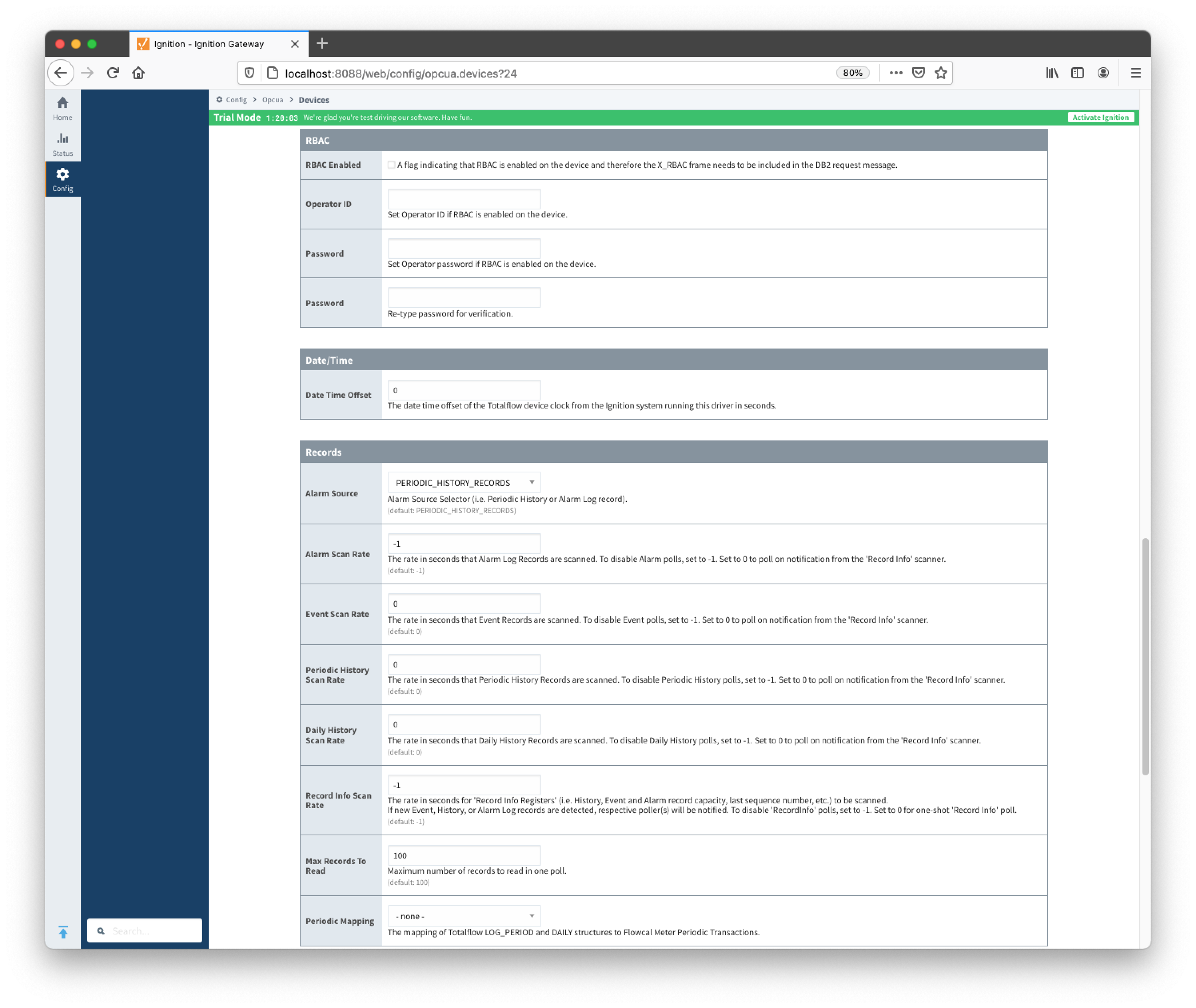This screenshot has height=1008, width=1196.
Task: Click the browser forward arrow
Action: 87,73
